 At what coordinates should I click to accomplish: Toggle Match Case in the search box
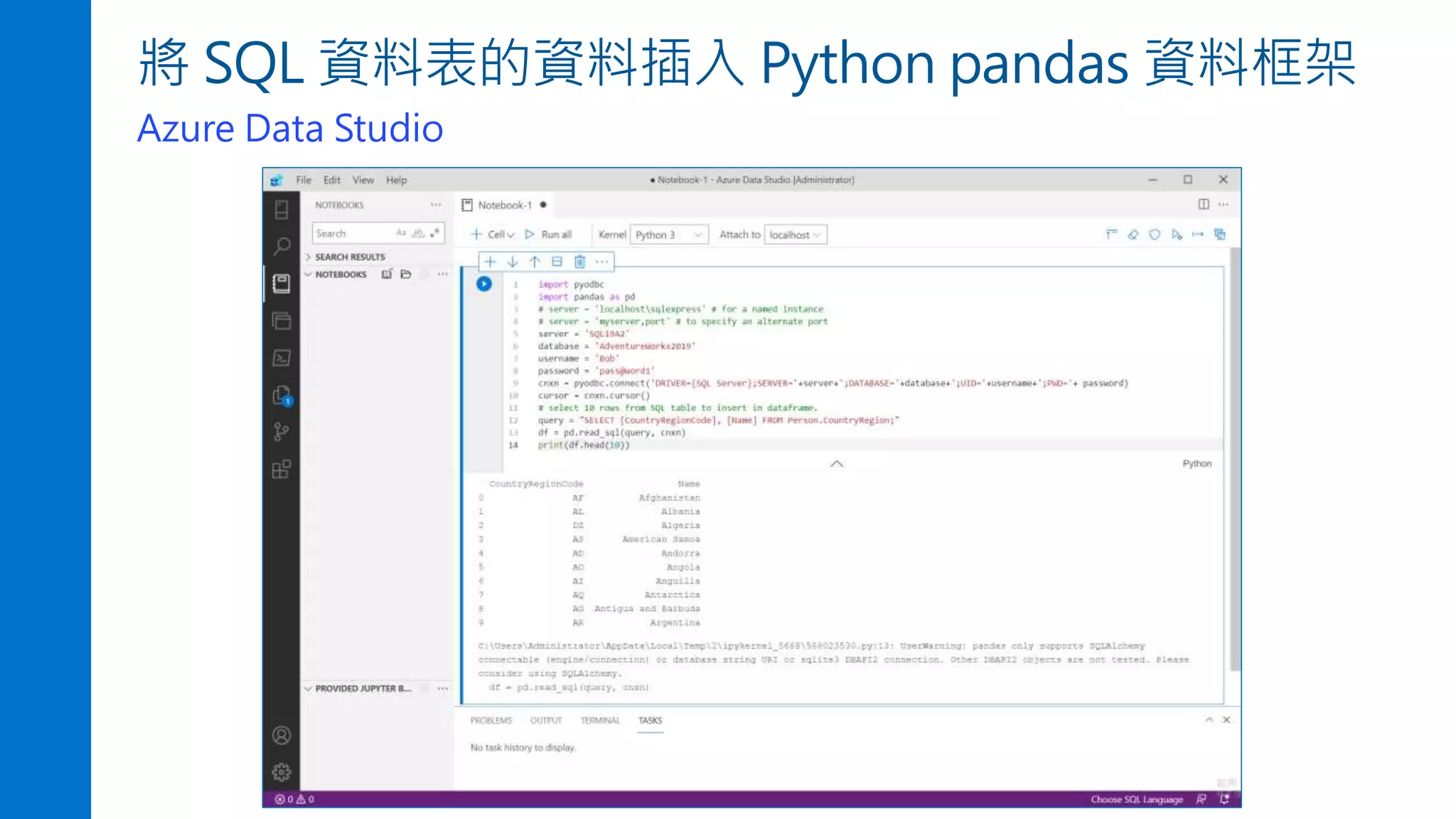pos(401,233)
